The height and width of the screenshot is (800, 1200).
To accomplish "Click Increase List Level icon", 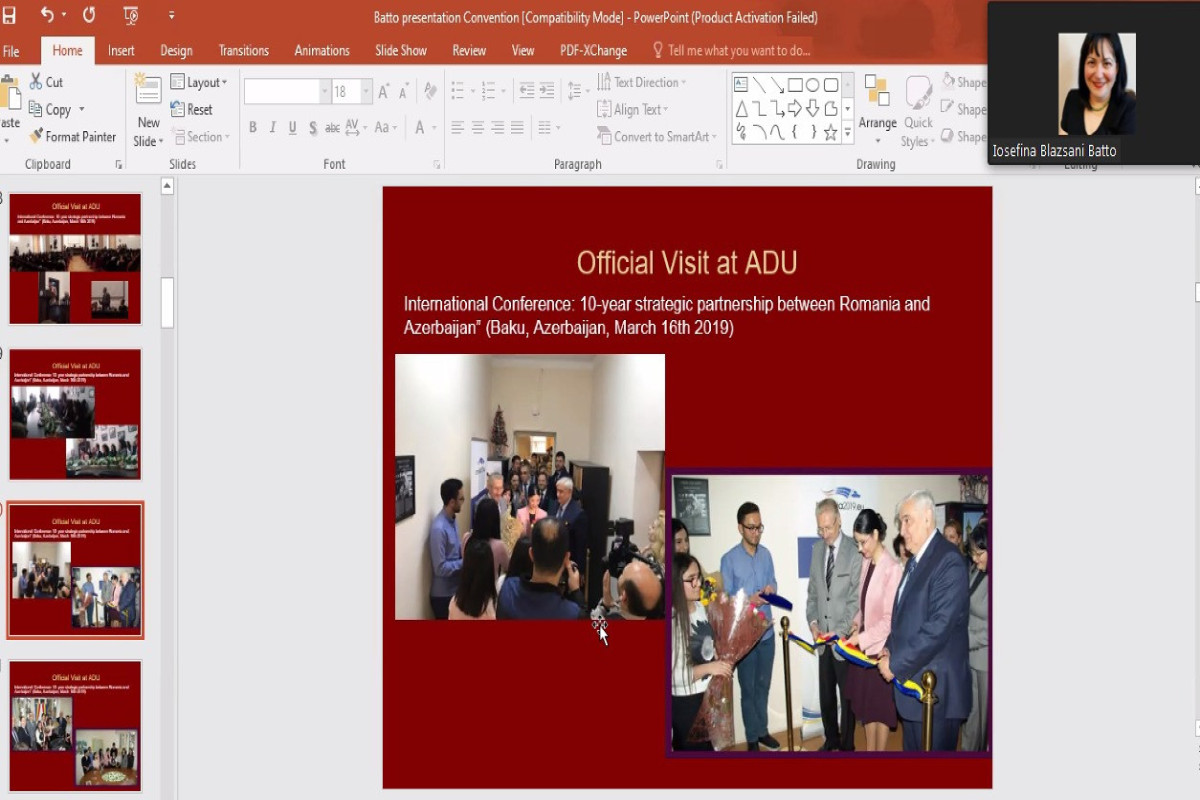I will click(547, 91).
